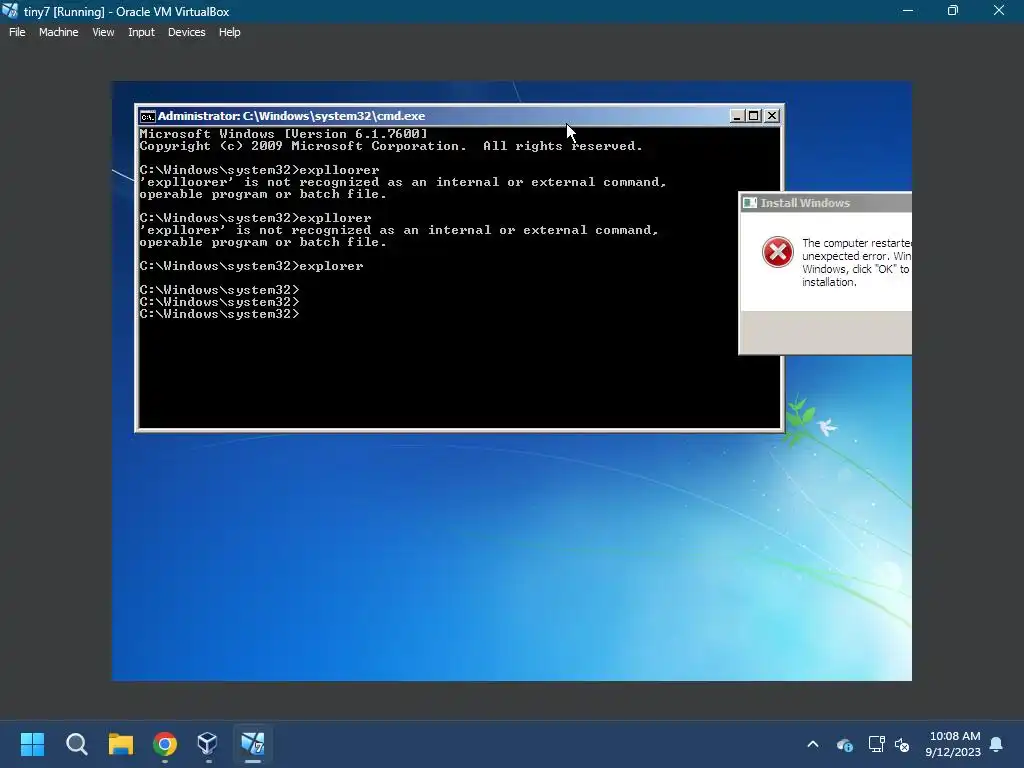Maximize the cmd.exe window

tap(754, 116)
